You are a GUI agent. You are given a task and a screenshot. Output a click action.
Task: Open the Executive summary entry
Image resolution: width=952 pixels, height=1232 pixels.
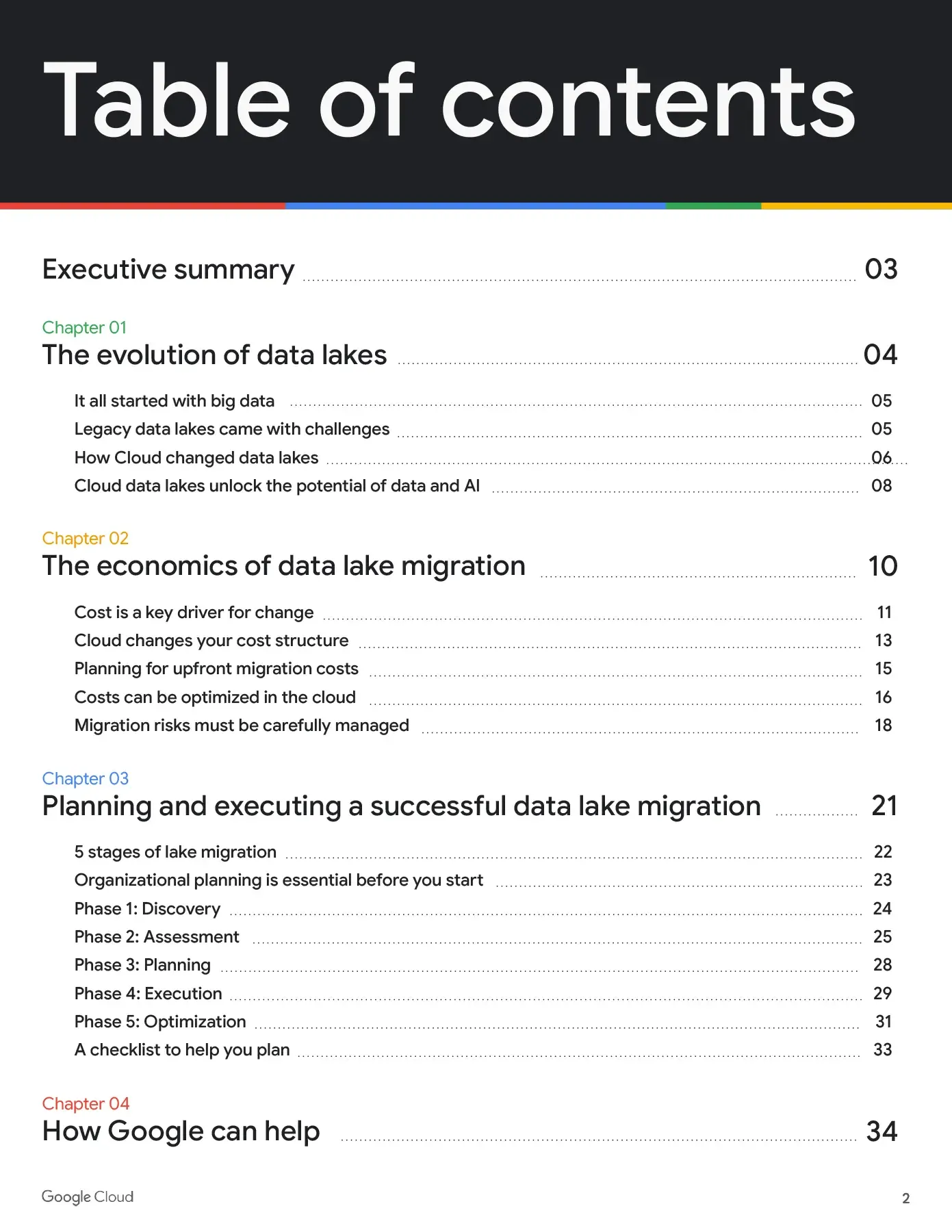click(x=168, y=270)
